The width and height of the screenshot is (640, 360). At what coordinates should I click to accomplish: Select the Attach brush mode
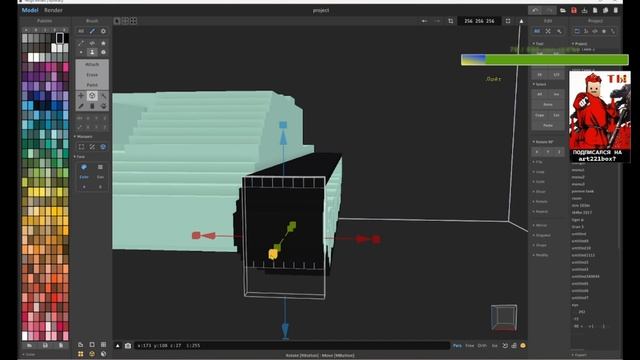[92, 64]
